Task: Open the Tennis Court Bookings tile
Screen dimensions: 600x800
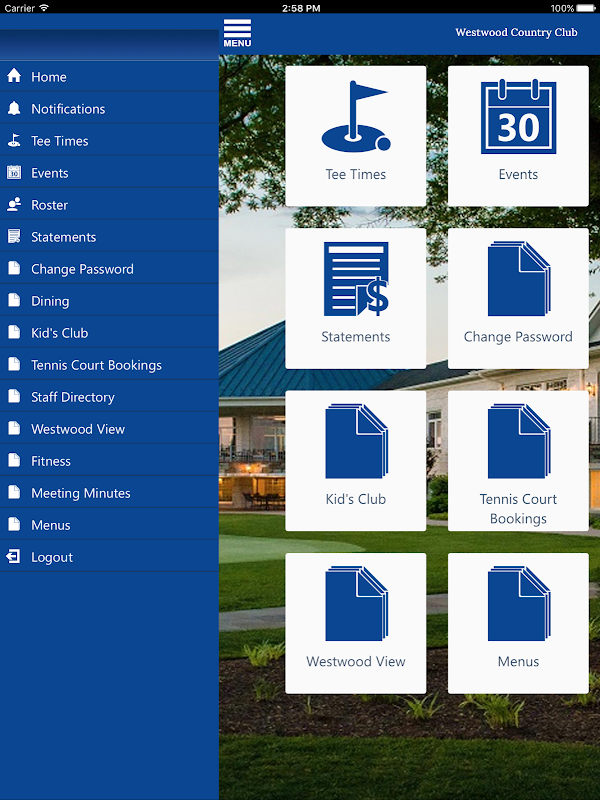Action: [518, 461]
